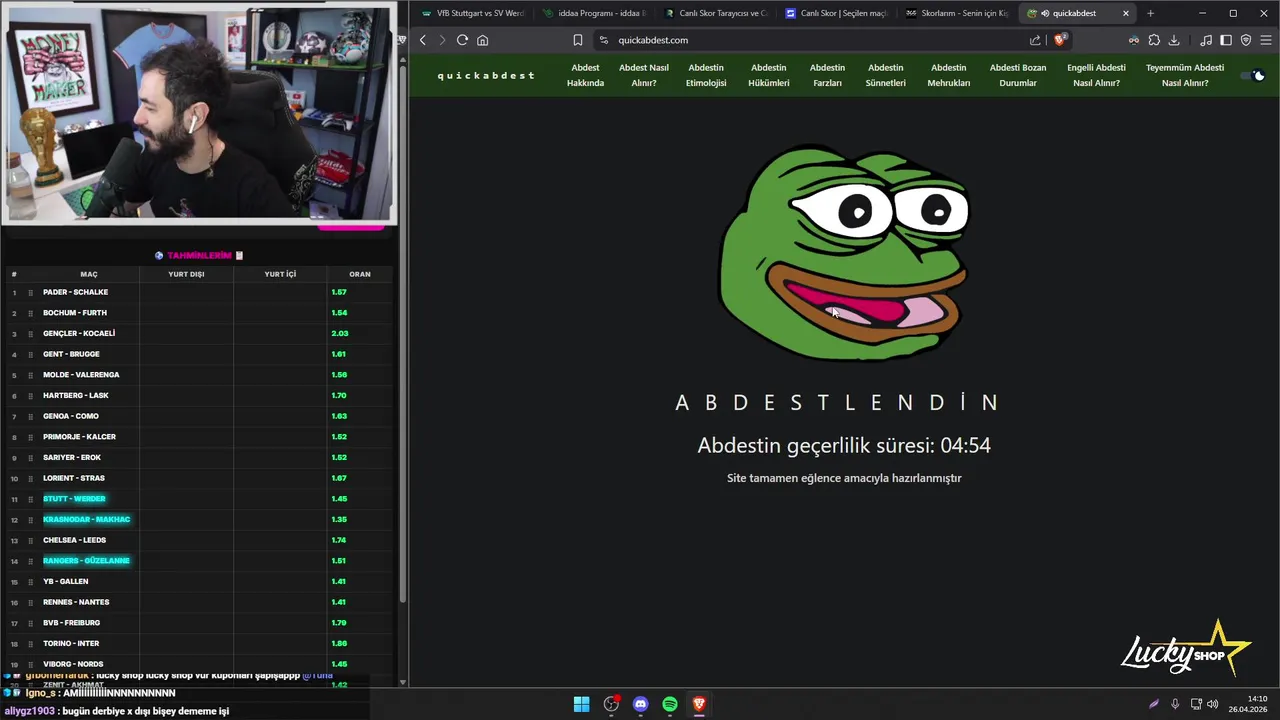The height and width of the screenshot is (720, 1280).
Task: Click the microphone tray icon
Action: pyautogui.click(x=1175, y=704)
